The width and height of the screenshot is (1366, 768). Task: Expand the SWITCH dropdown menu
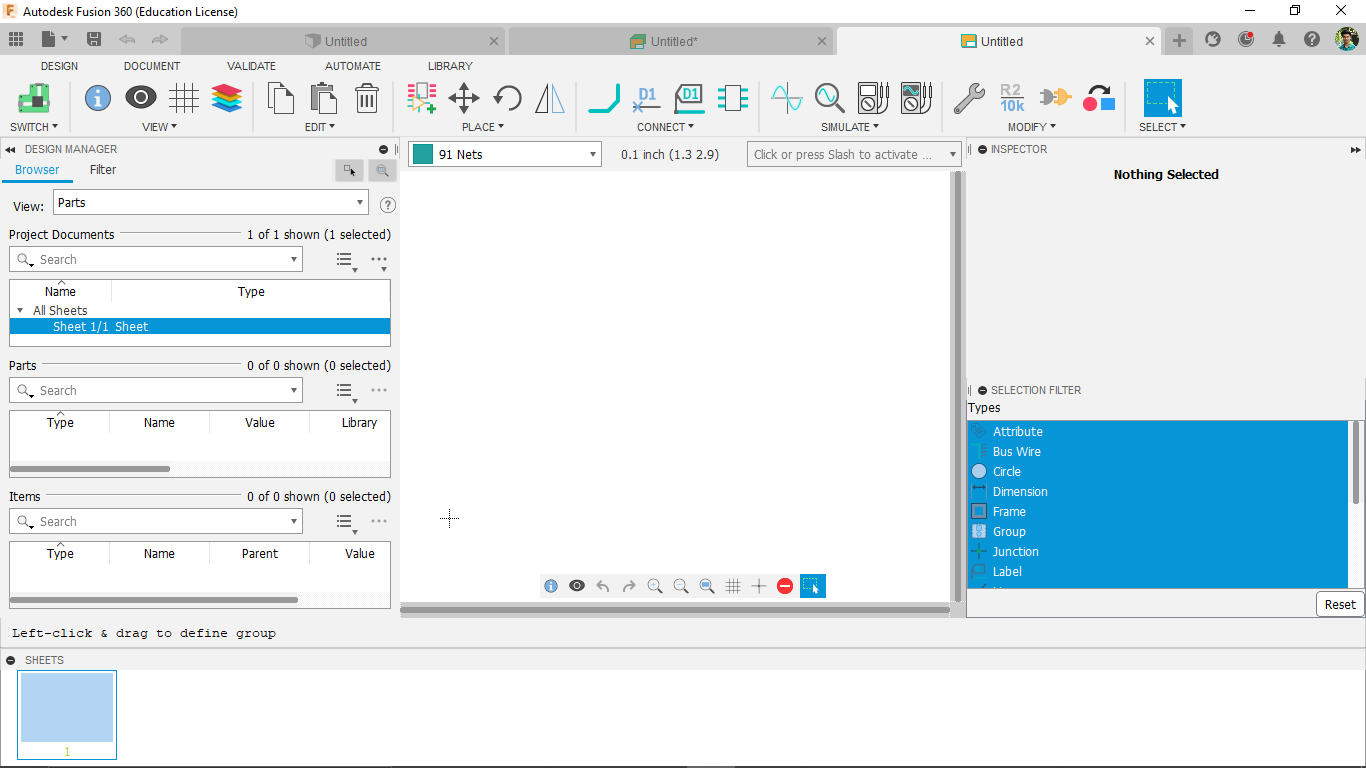34,127
